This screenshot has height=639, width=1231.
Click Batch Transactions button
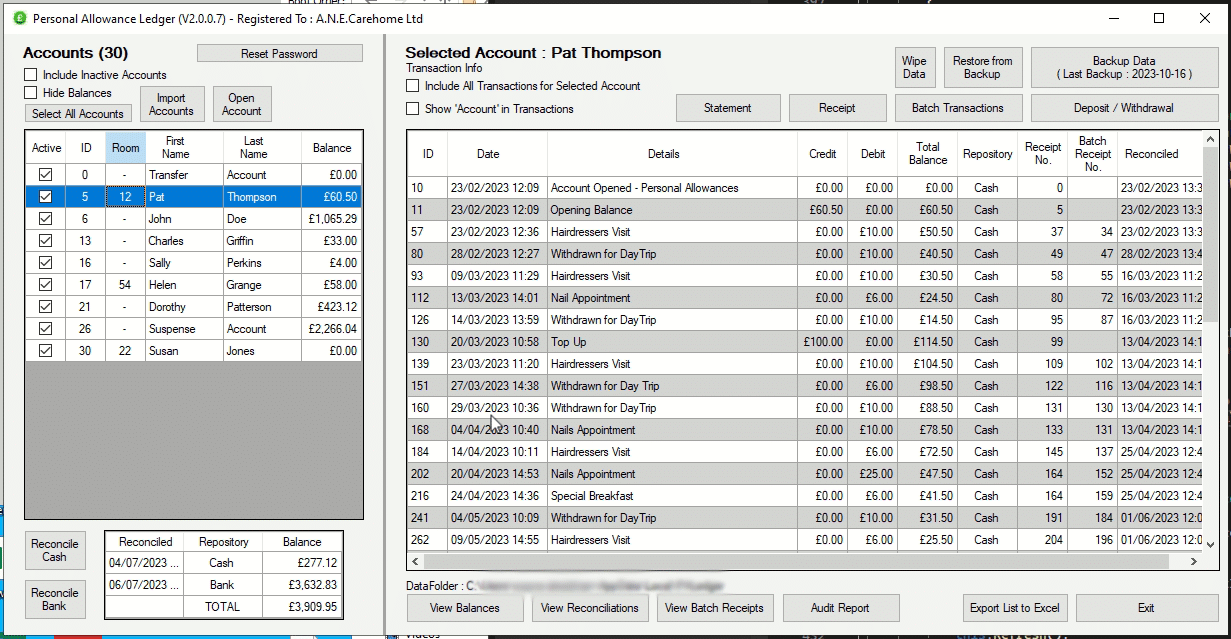[957, 108]
